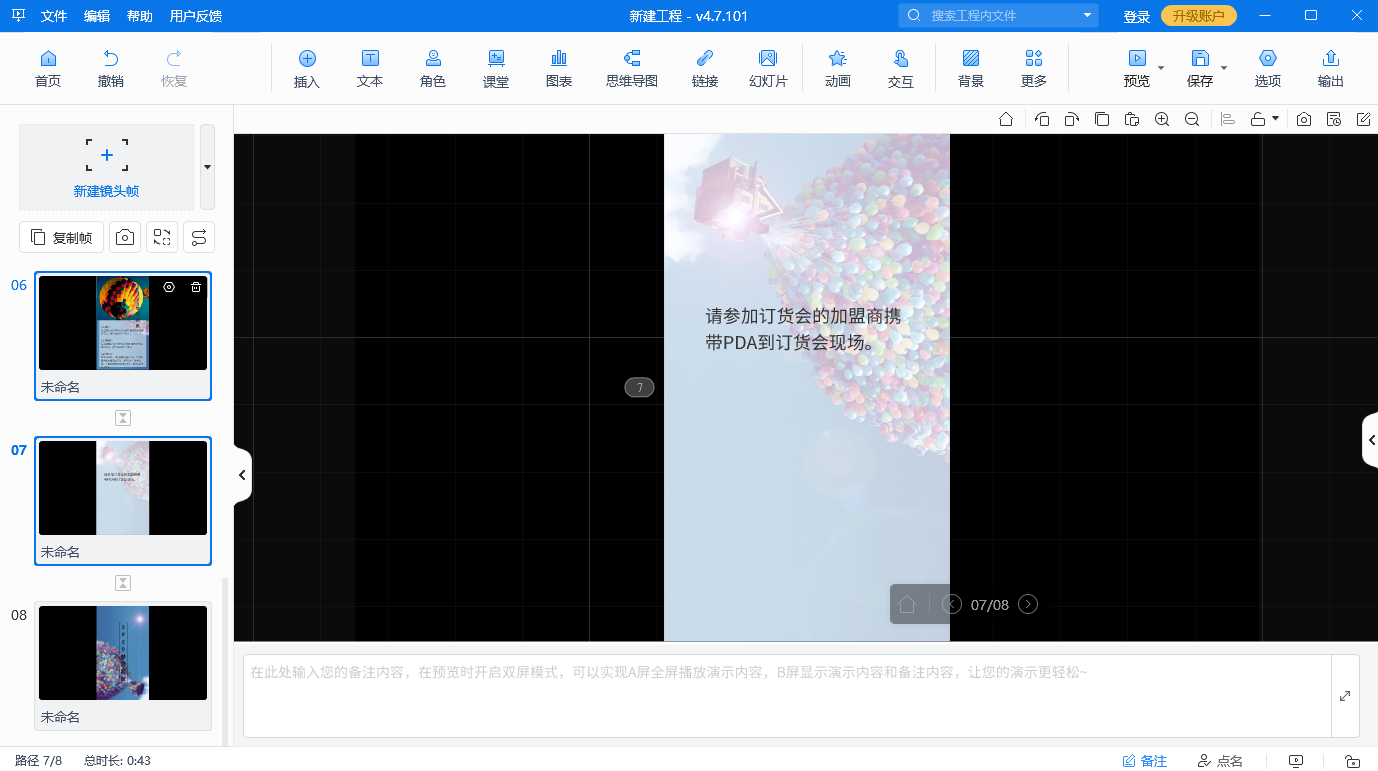Open the 课堂 classroom tool

496,68
